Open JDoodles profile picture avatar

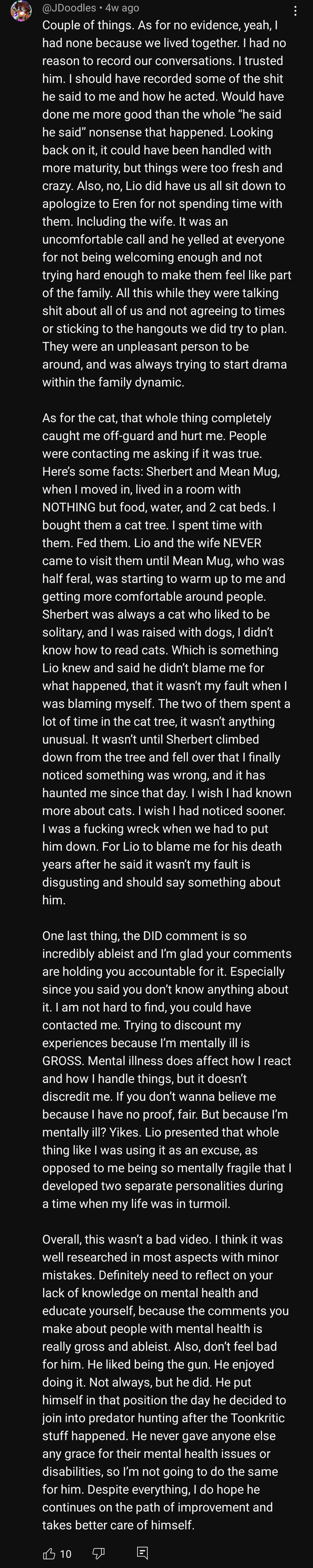click(x=21, y=11)
